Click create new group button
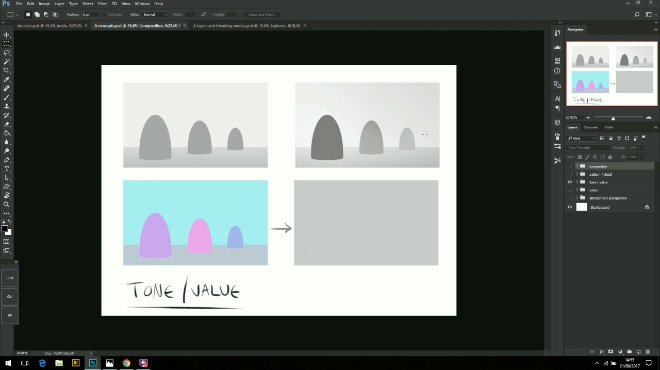 629,351
